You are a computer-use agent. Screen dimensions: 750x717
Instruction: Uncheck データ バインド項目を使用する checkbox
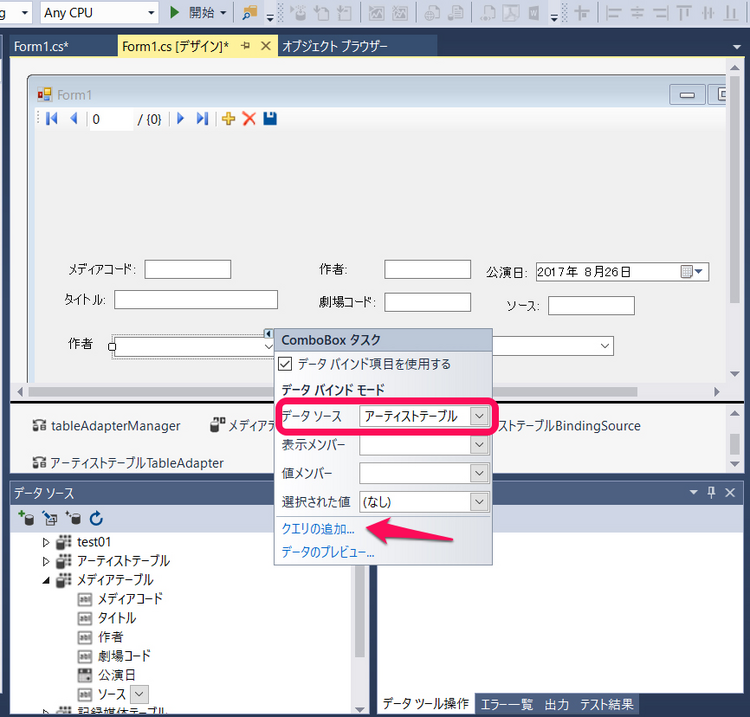[x=285, y=364]
